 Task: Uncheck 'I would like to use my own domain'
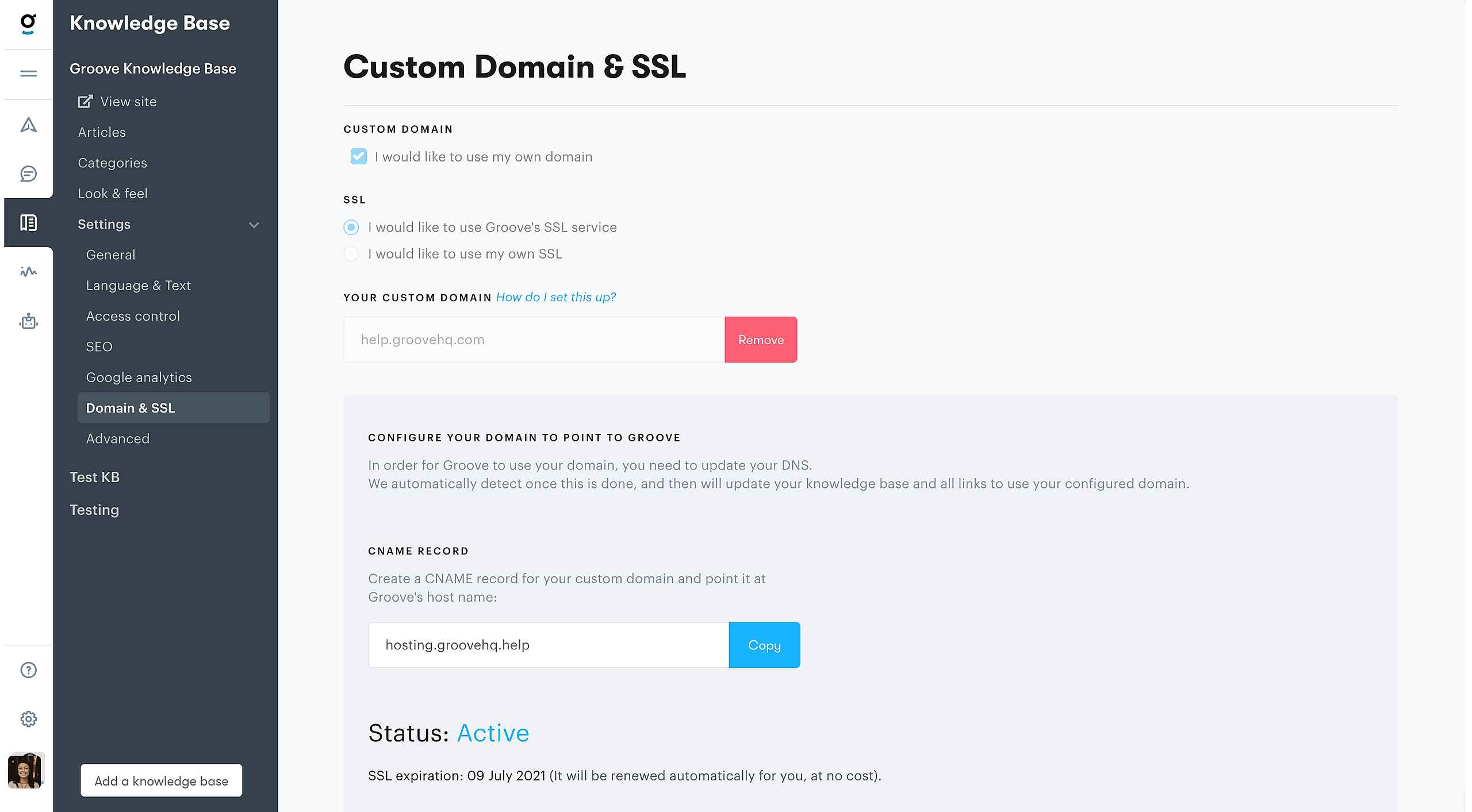358,156
